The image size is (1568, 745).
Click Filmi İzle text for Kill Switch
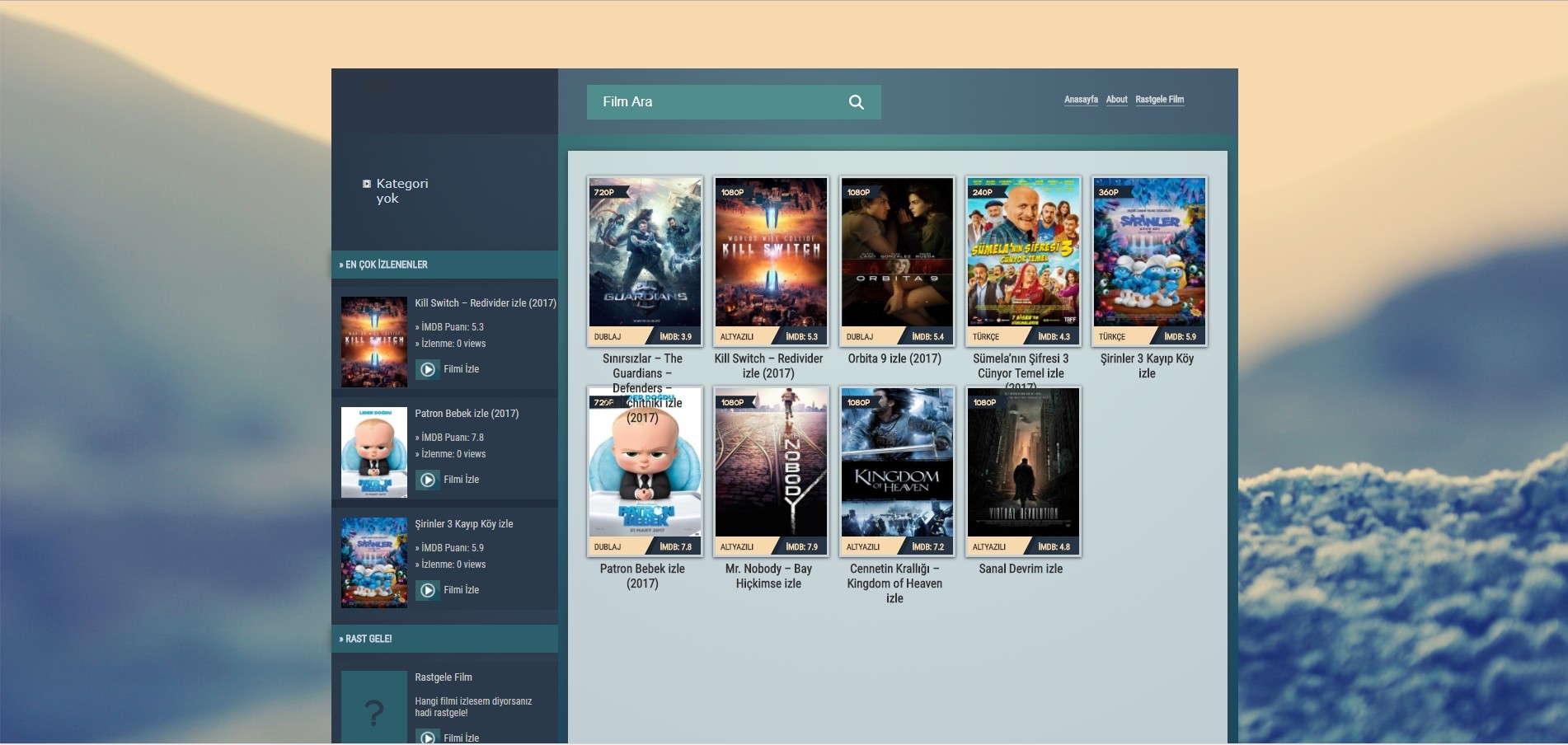pyautogui.click(x=461, y=369)
